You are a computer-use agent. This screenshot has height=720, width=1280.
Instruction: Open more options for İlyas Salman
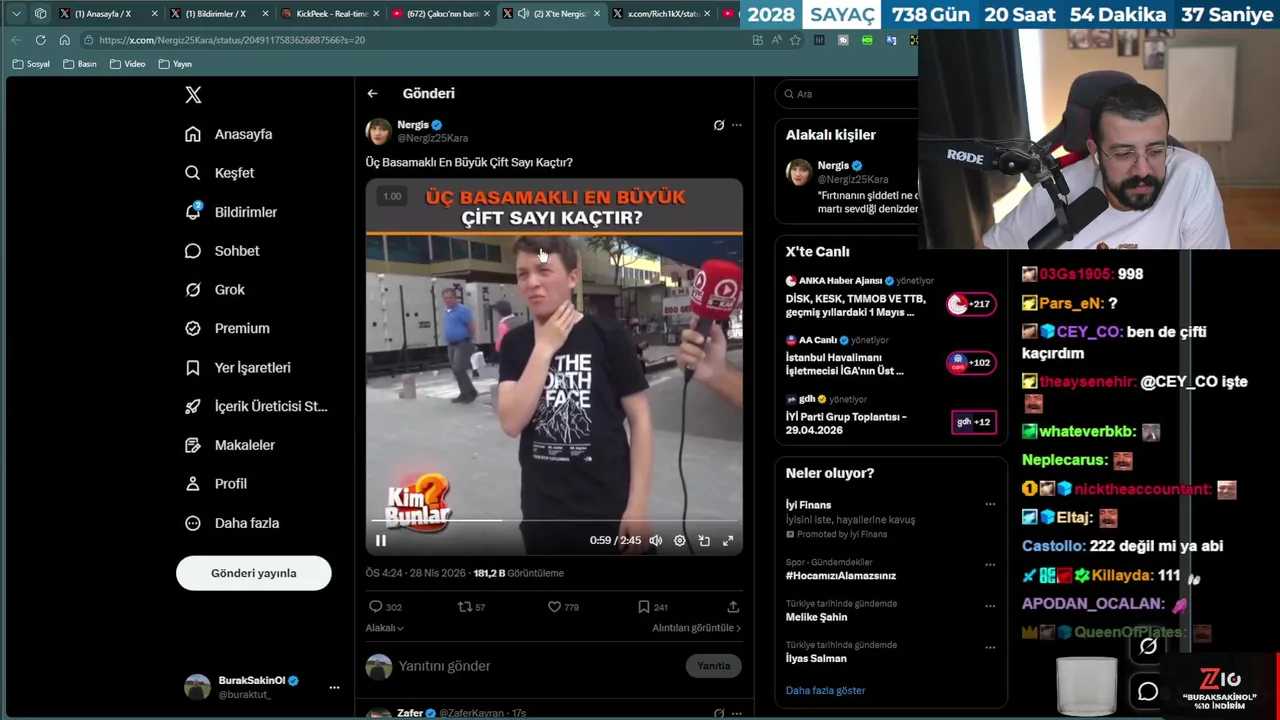coord(990,647)
